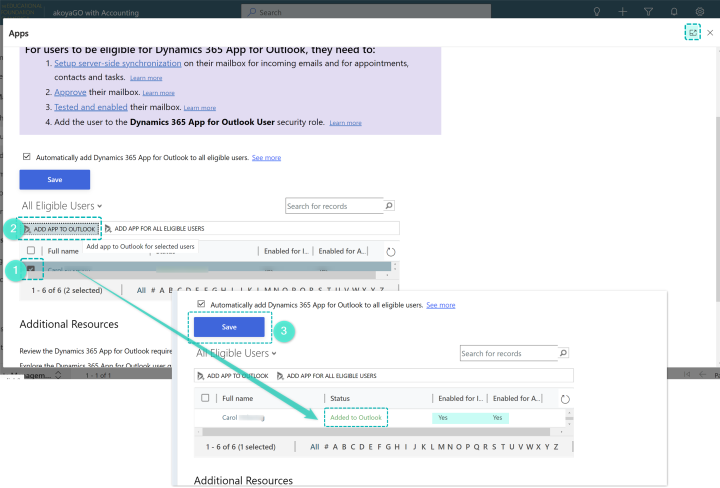
Task: Sort by Full name in upper grid
Action: tap(63, 251)
